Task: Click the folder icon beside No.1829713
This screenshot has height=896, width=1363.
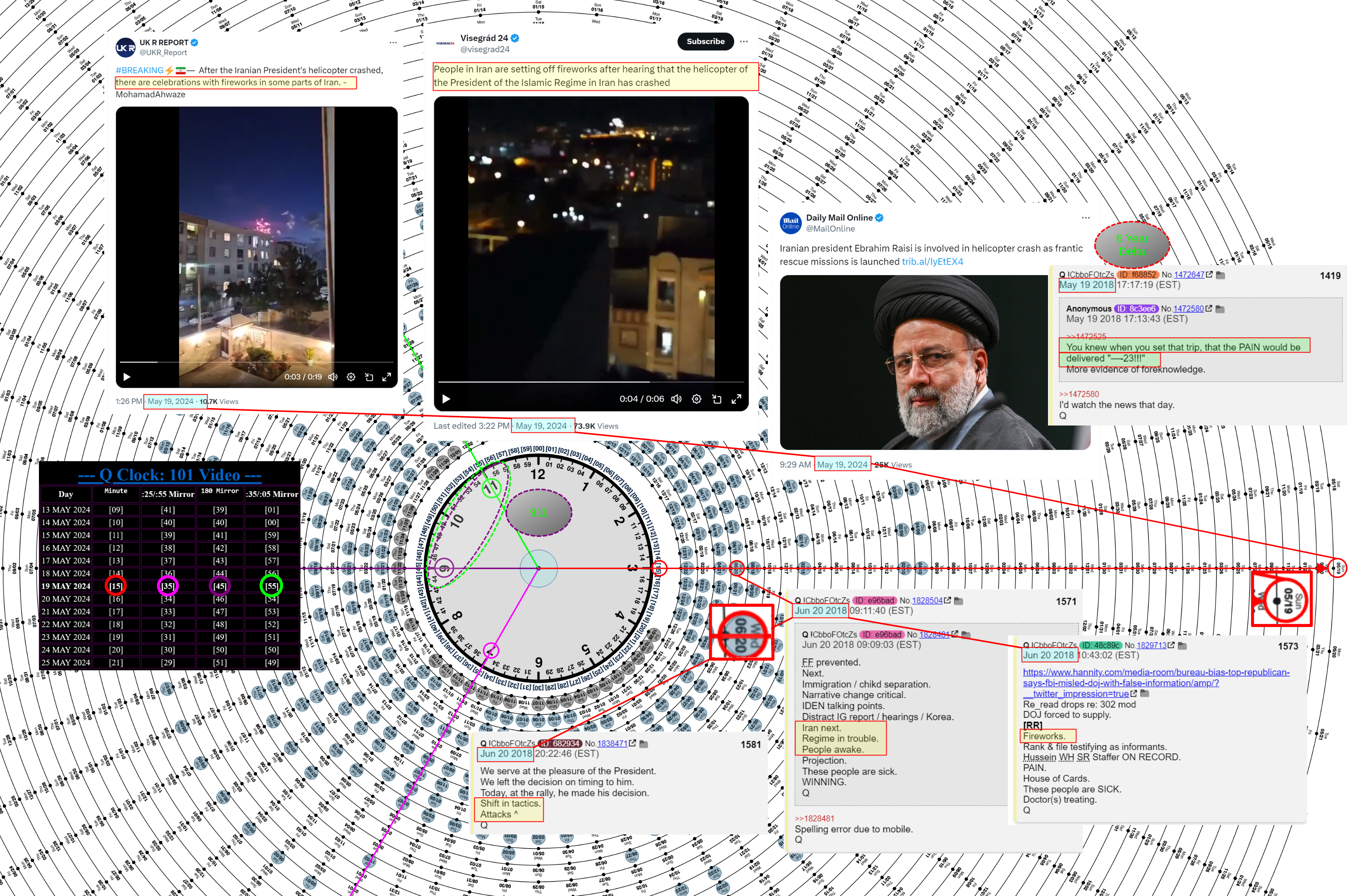Action: coord(1182,646)
